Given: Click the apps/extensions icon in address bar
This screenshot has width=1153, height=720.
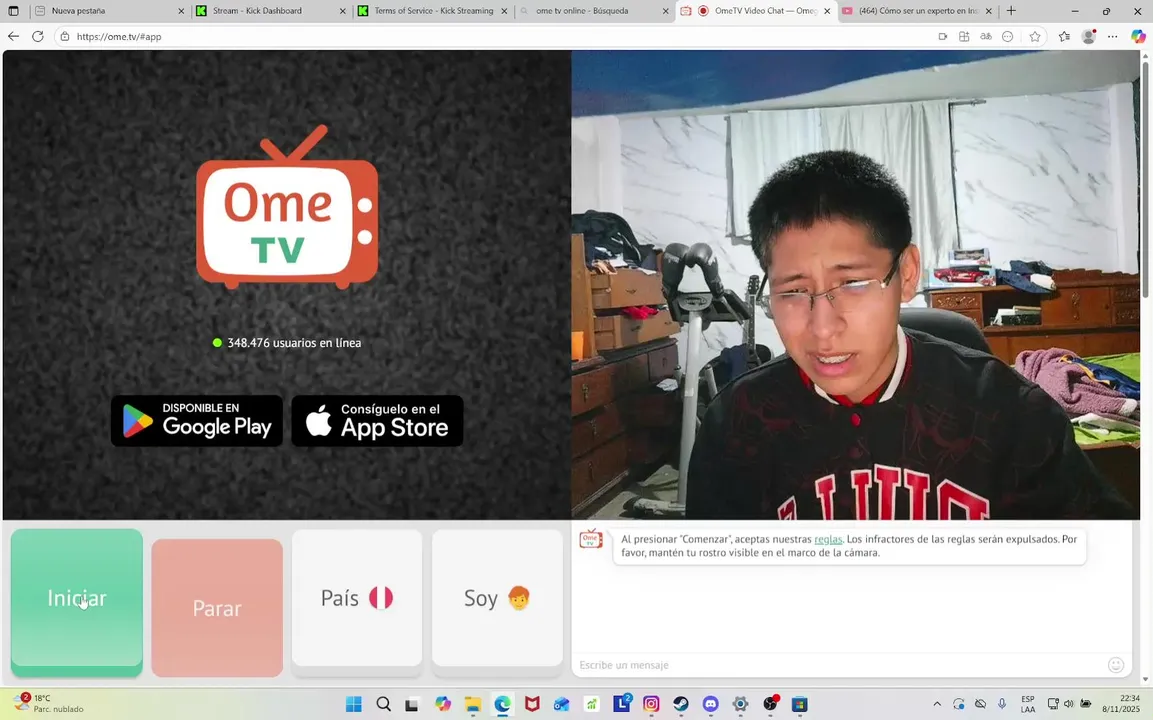Looking at the screenshot, I should click(964, 36).
